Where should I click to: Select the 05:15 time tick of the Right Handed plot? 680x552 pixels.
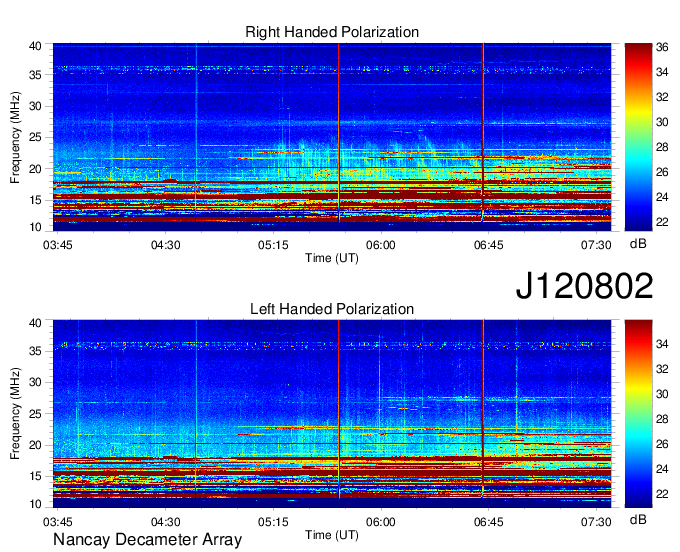point(273,245)
